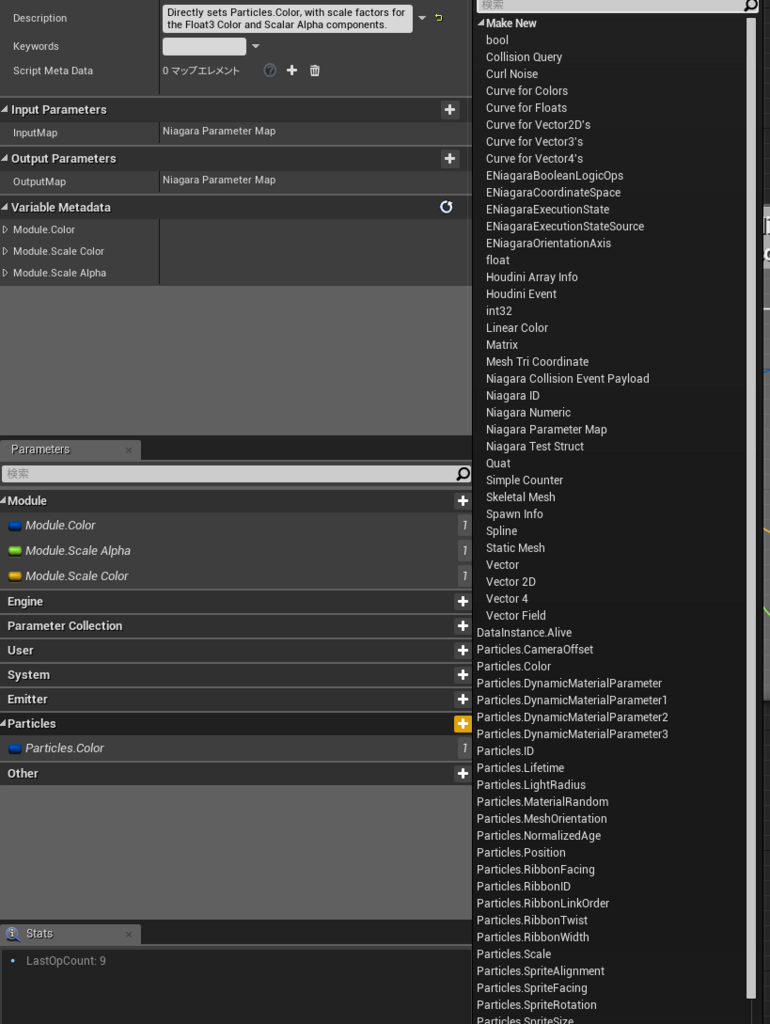Choose float from Make New list

click(x=498, y=260)
